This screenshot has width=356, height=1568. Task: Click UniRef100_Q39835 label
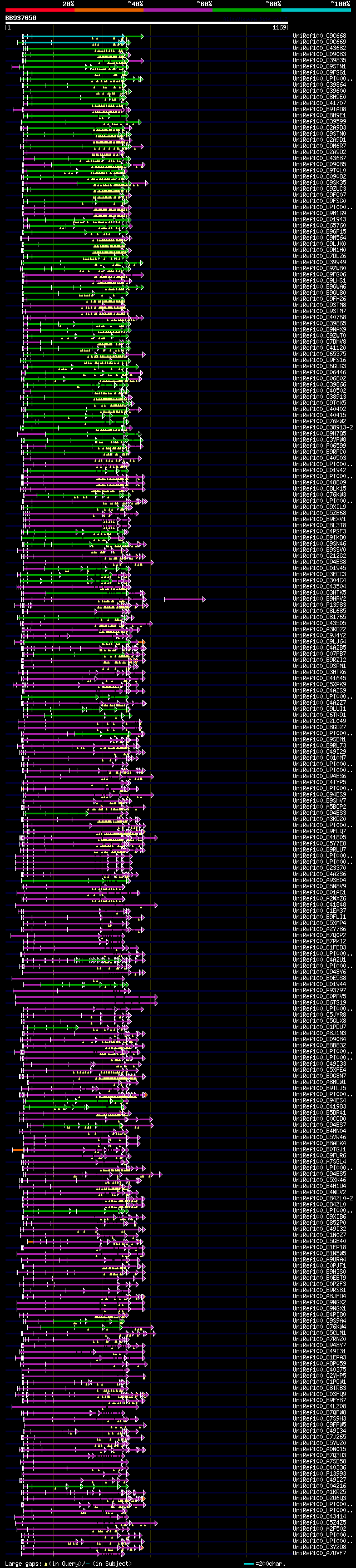tap(319, 61)
